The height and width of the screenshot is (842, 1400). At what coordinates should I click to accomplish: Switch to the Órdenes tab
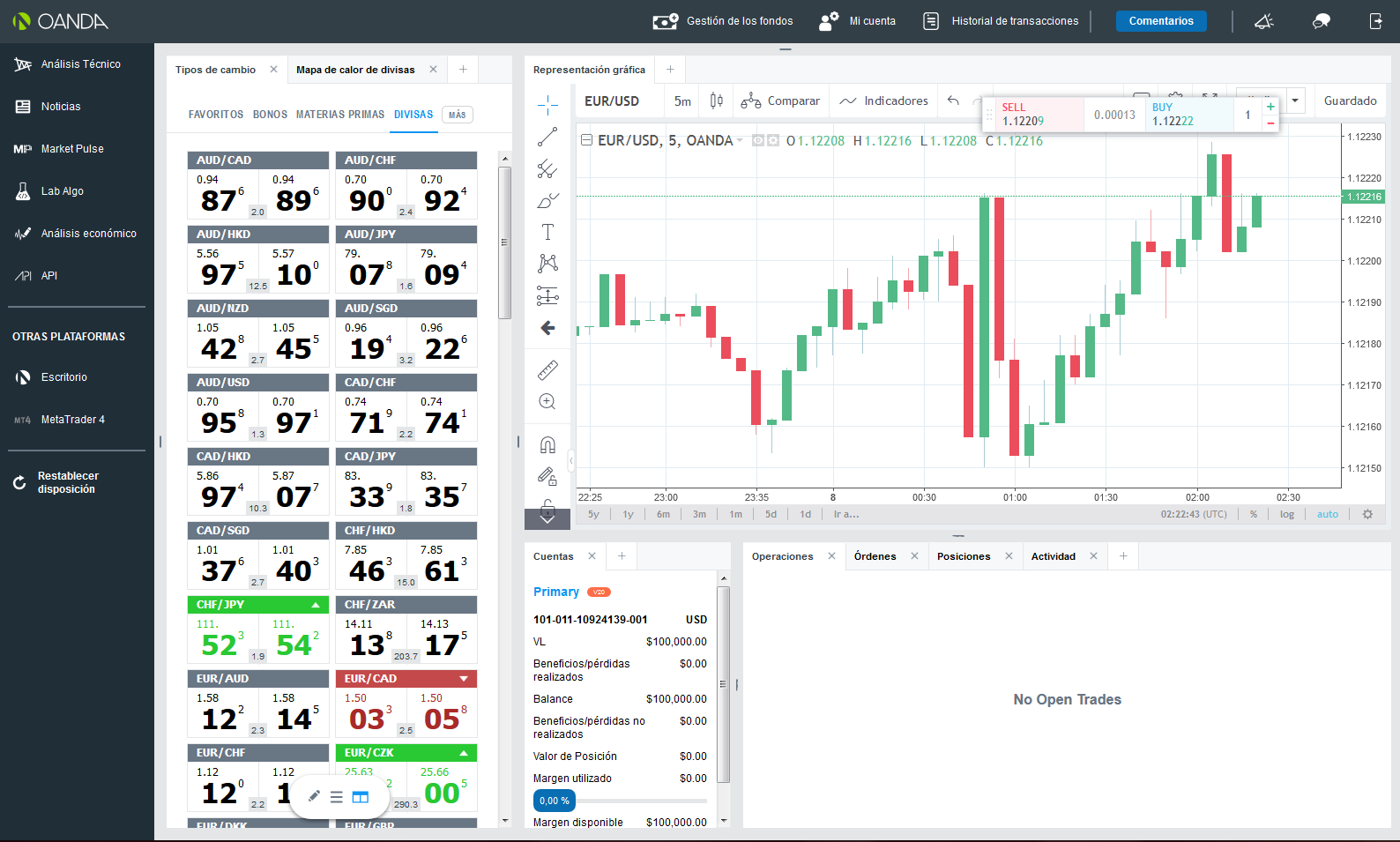point(875,556)
